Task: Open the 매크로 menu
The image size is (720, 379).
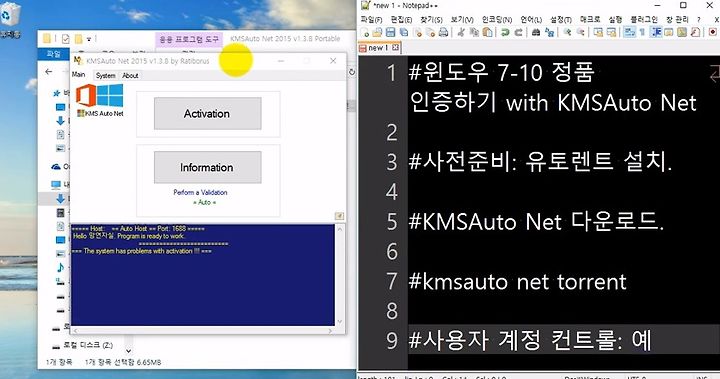Action: click(x=590, y=19)
